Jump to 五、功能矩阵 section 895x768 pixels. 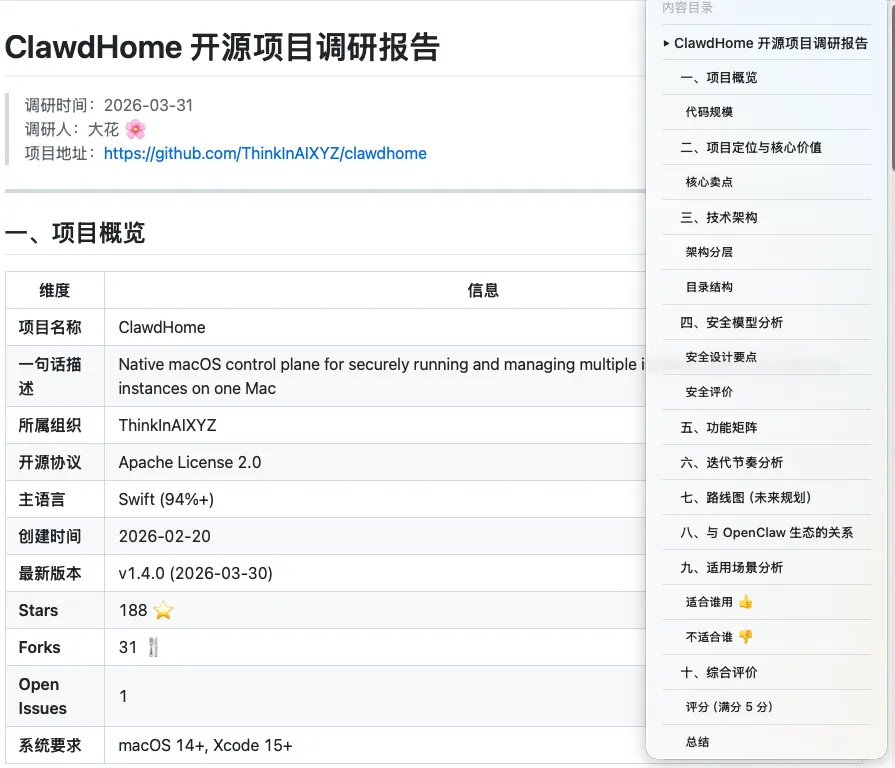pyautogui.click(x=719, y=427)
